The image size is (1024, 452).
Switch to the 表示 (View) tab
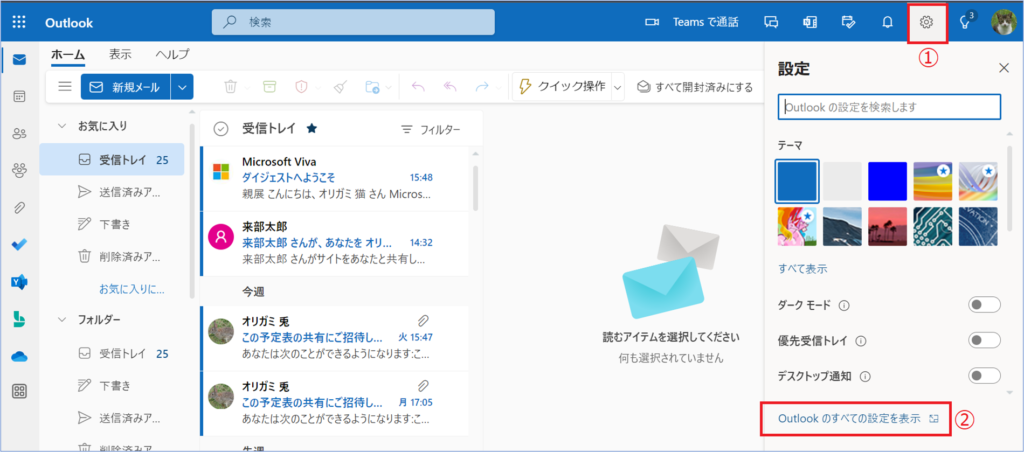pyautogui.click(x=120, y=54)
